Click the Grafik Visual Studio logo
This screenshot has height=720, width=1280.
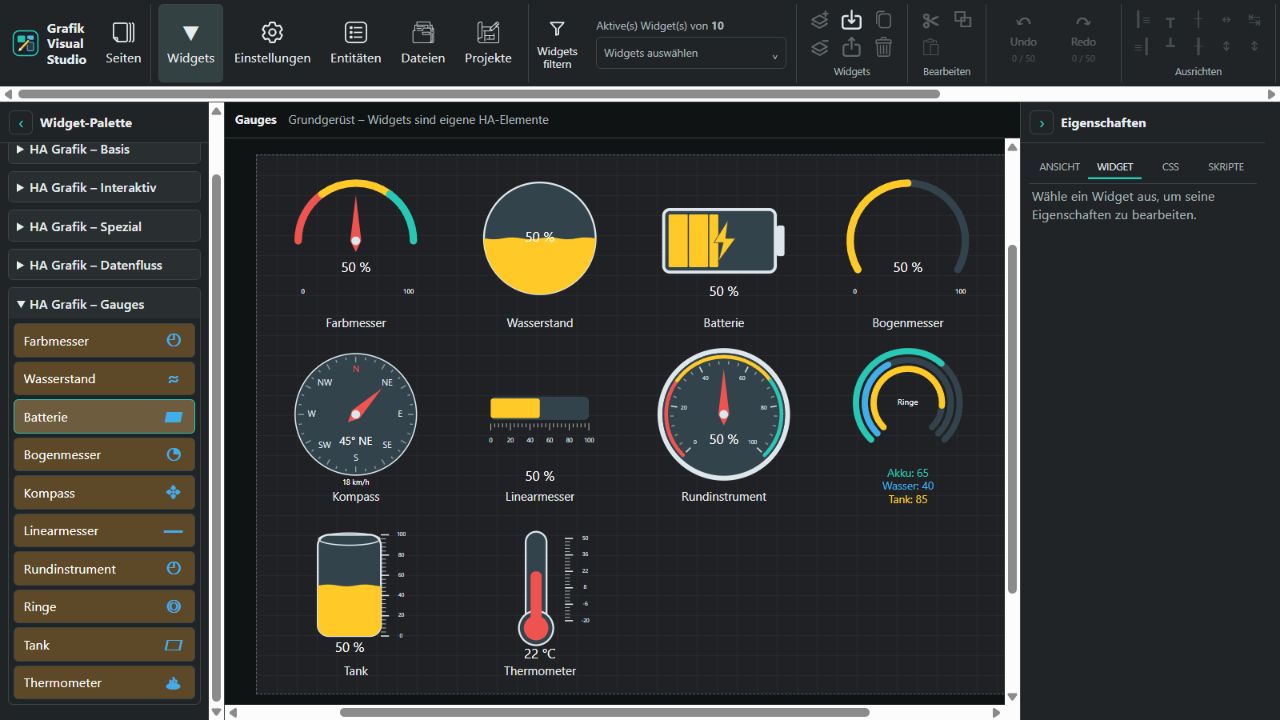[x=25, y=43]
